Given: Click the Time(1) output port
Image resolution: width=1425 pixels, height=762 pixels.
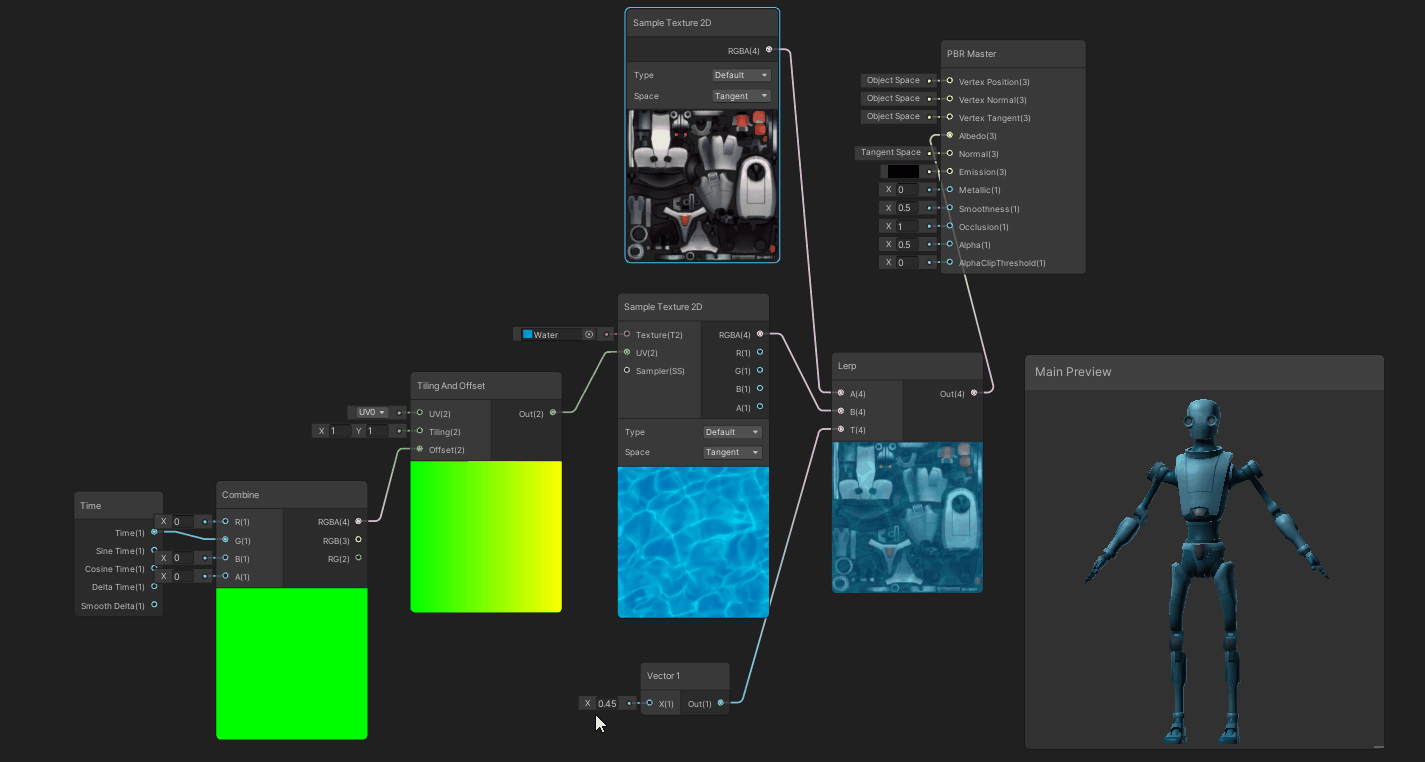Looking at the screenshot, I should point(154,532).
